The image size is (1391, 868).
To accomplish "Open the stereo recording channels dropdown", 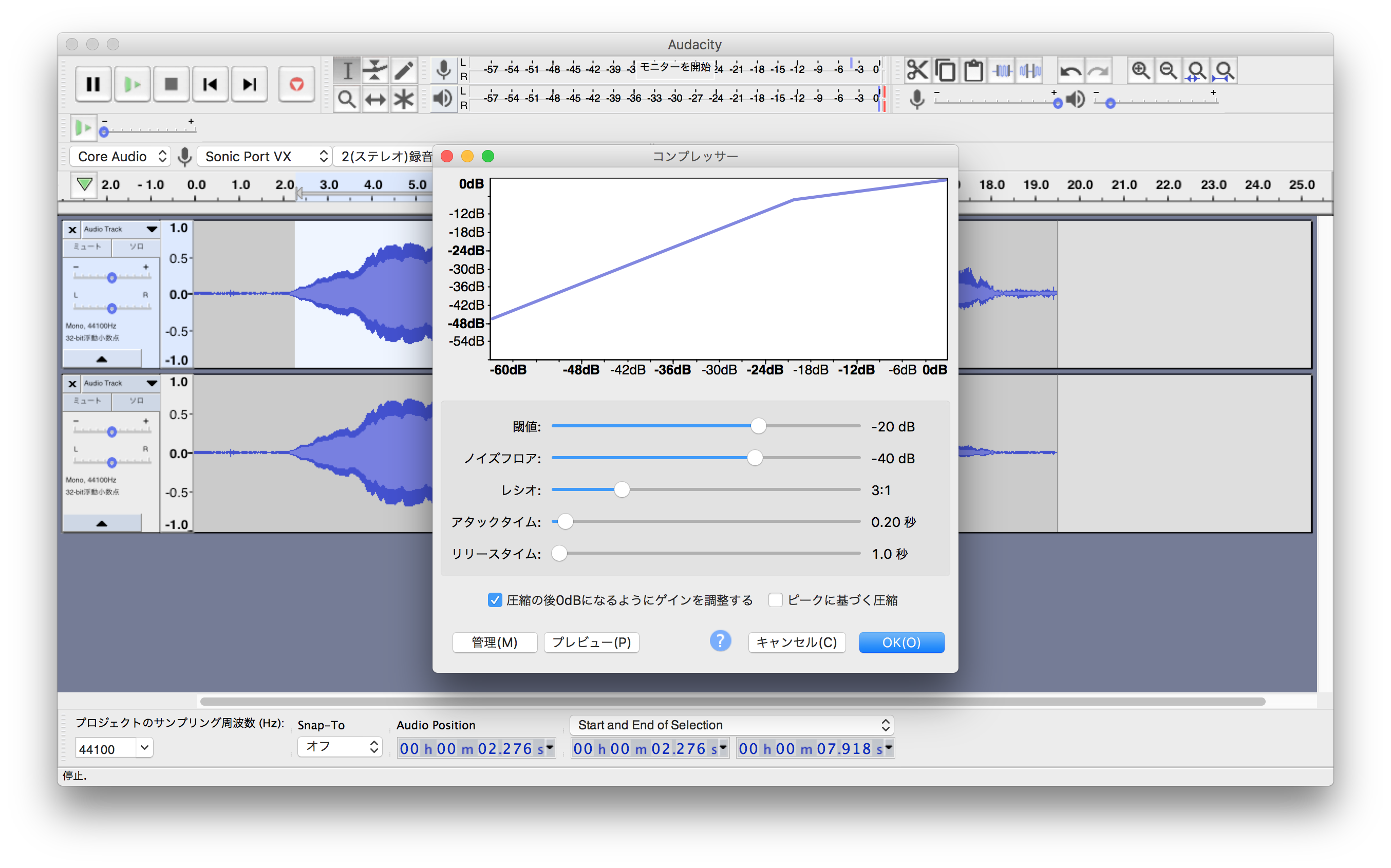I will point(384,156).
